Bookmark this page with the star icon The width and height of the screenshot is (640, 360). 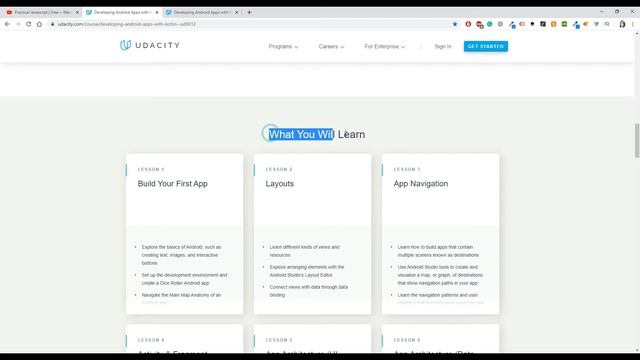click(x=455, y=24)
